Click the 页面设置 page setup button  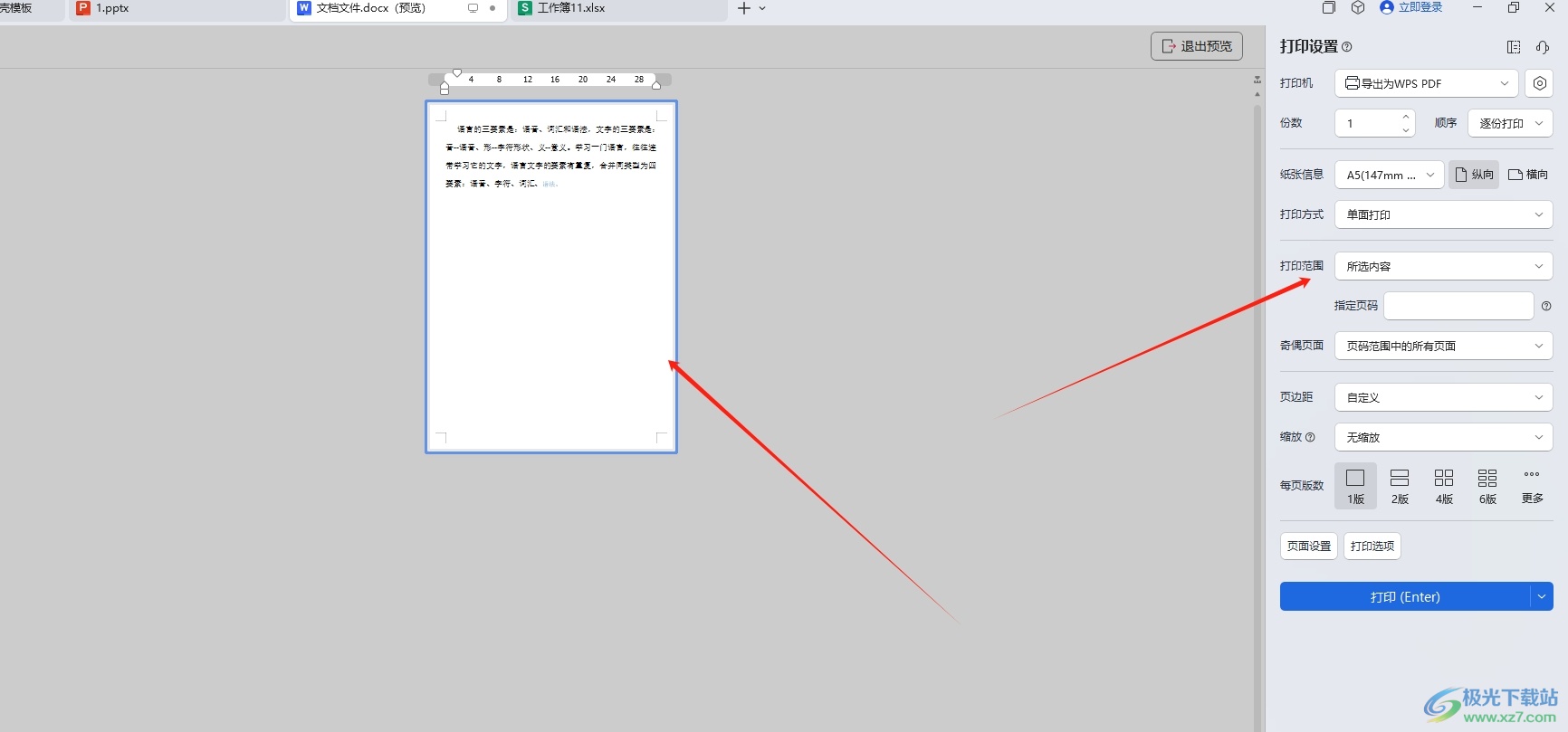[x=1308, y=546]
